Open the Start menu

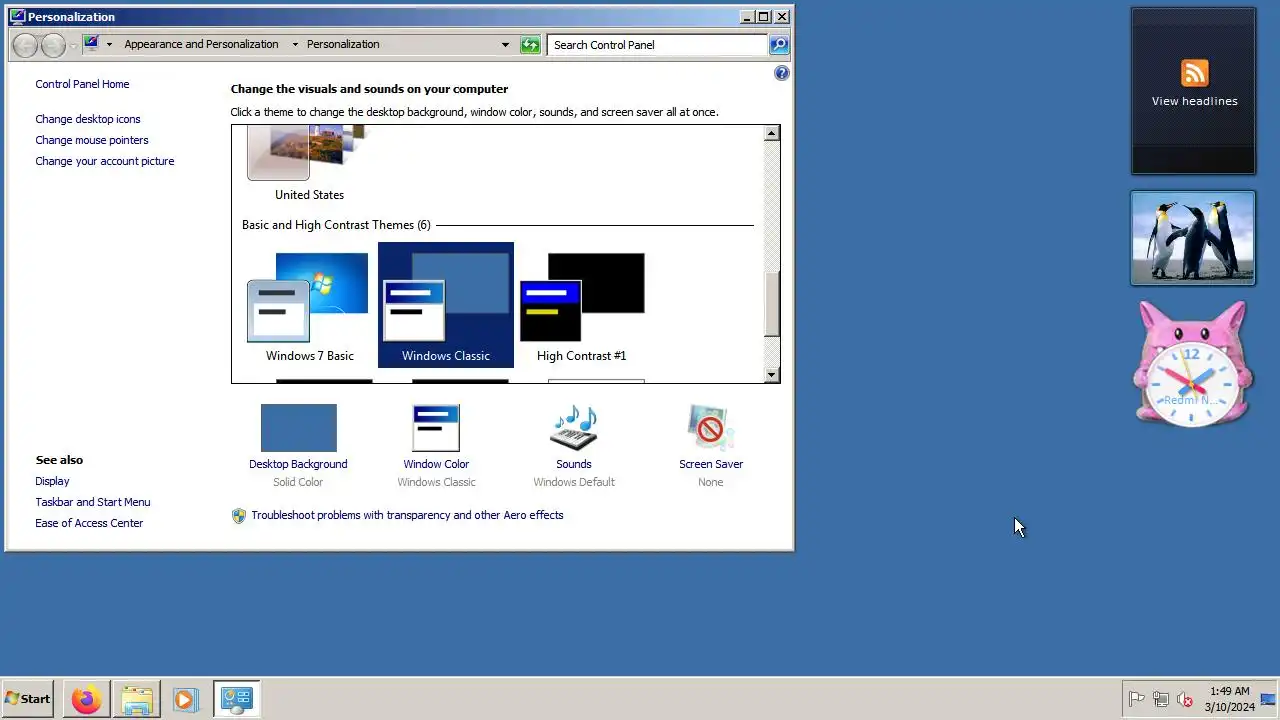coord(28,699)
